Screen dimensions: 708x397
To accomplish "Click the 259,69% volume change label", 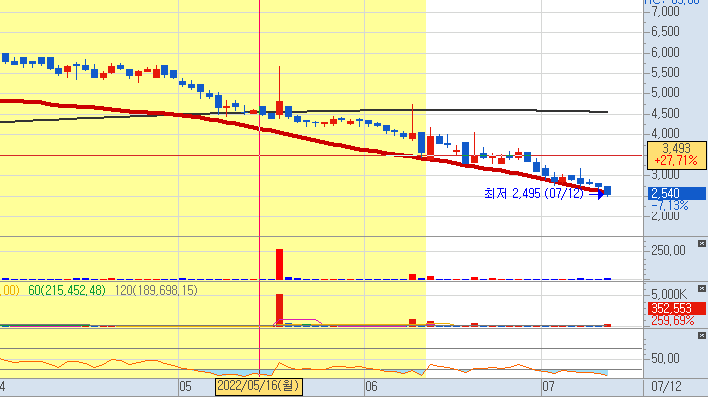I will [x=672, y=321].
